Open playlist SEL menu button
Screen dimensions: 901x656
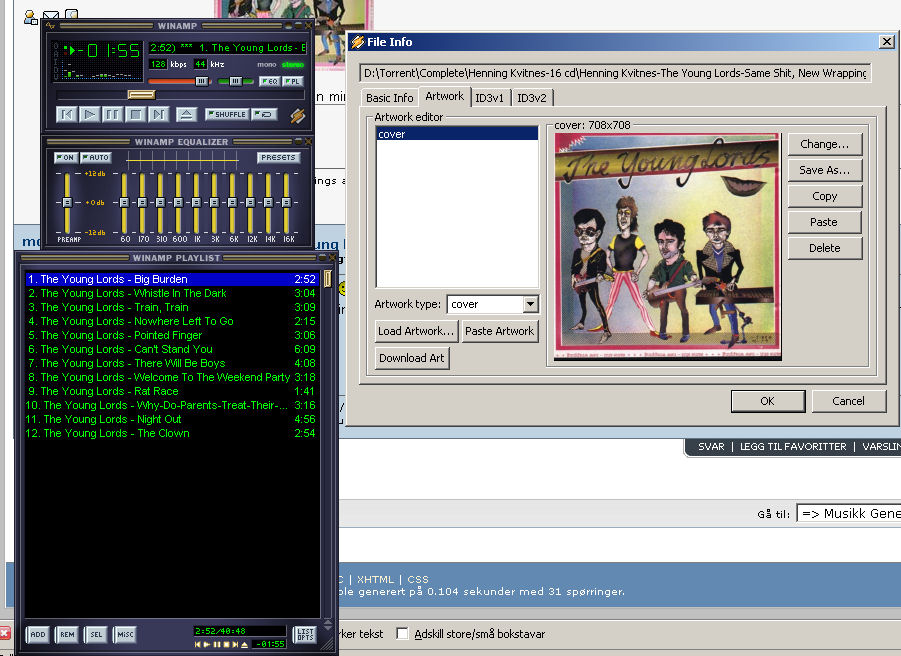coord(96,635)
